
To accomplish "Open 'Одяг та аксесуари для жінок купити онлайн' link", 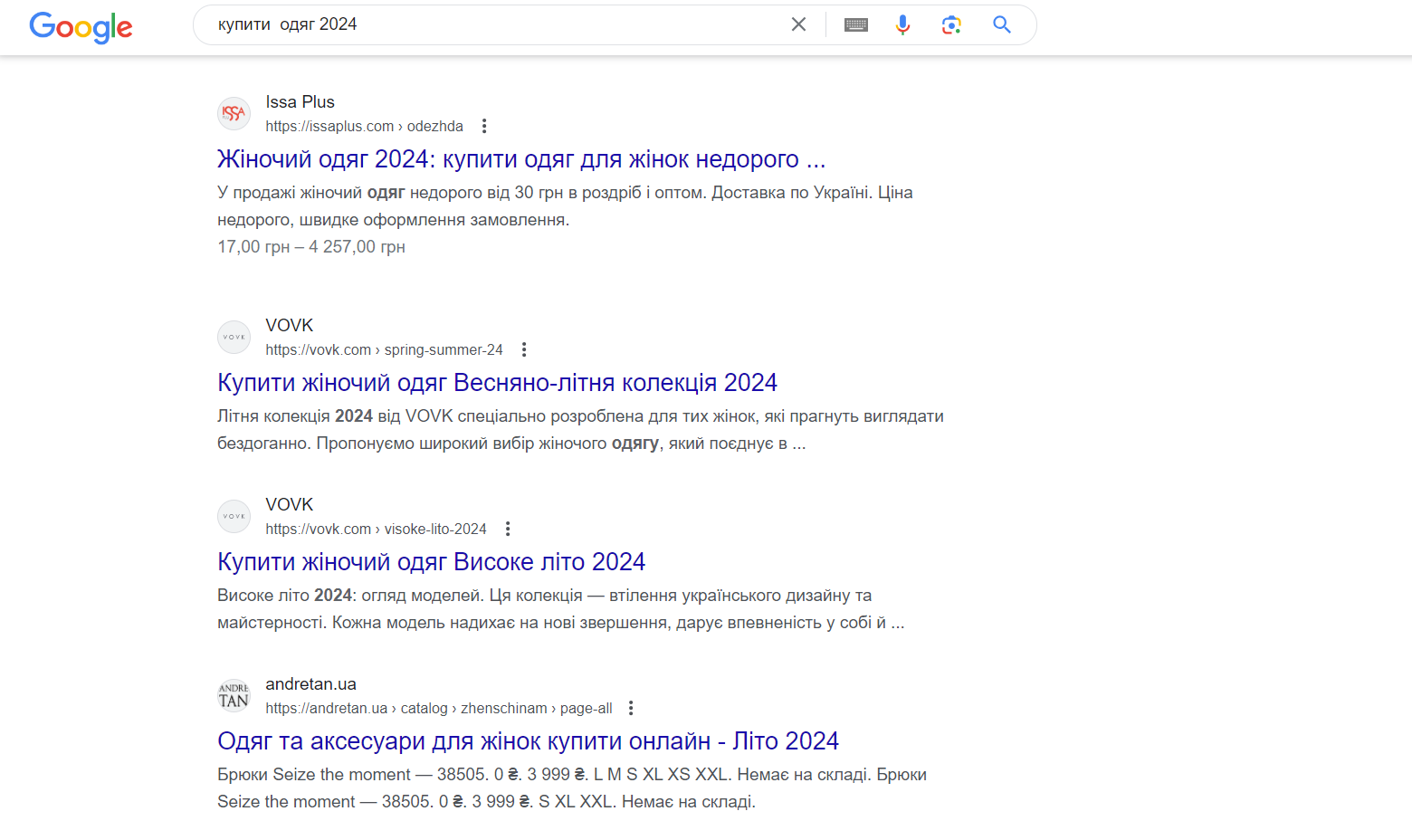I will [528, 741].
